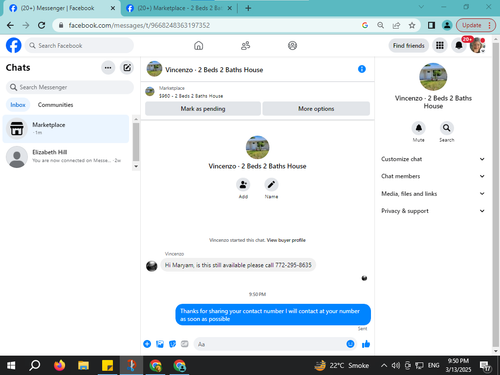Screen dimensions: 500x375
Task: Click the Facebook logo home icon
Action: click(x=14, y=45)
